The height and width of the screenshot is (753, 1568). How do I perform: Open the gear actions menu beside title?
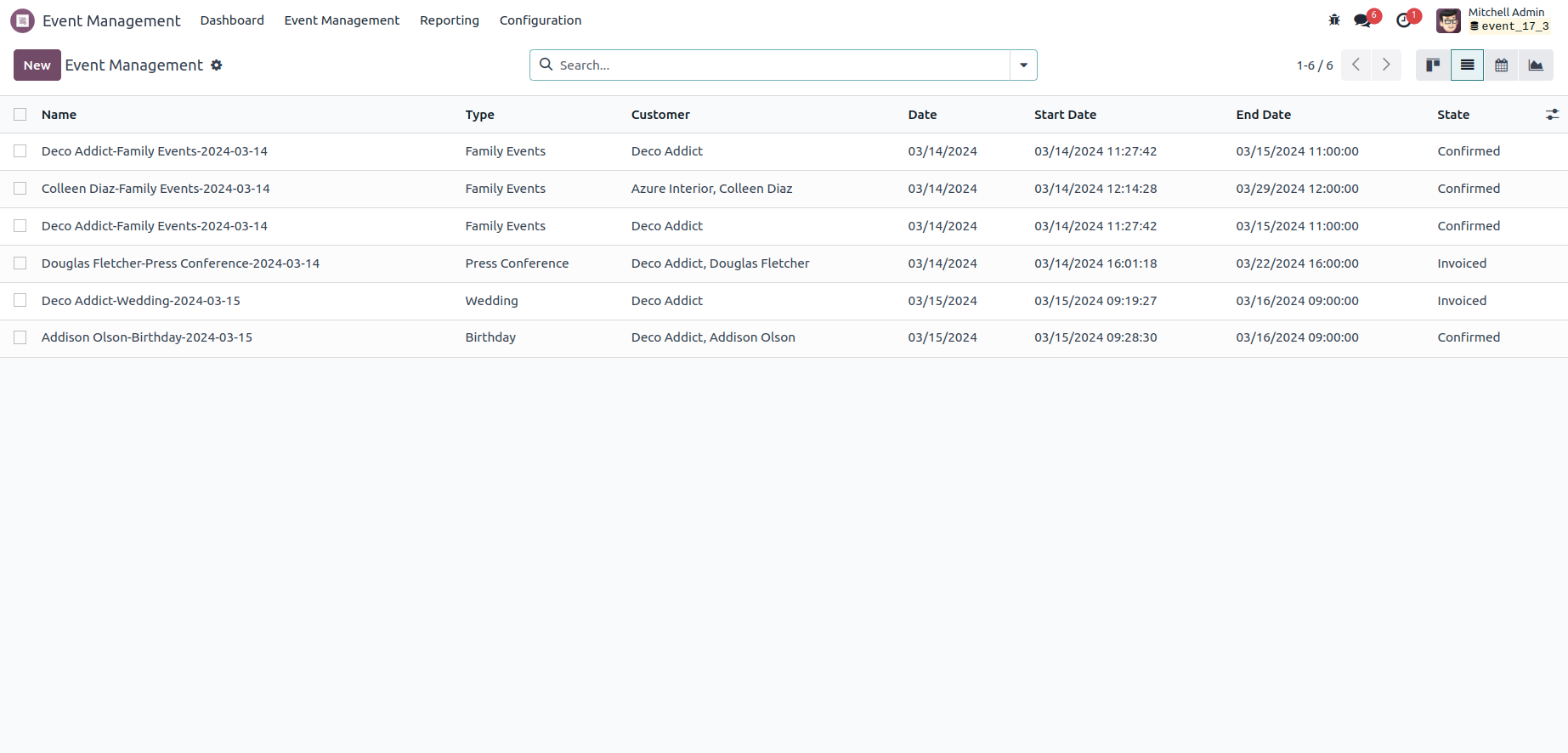tap(217, 65)
